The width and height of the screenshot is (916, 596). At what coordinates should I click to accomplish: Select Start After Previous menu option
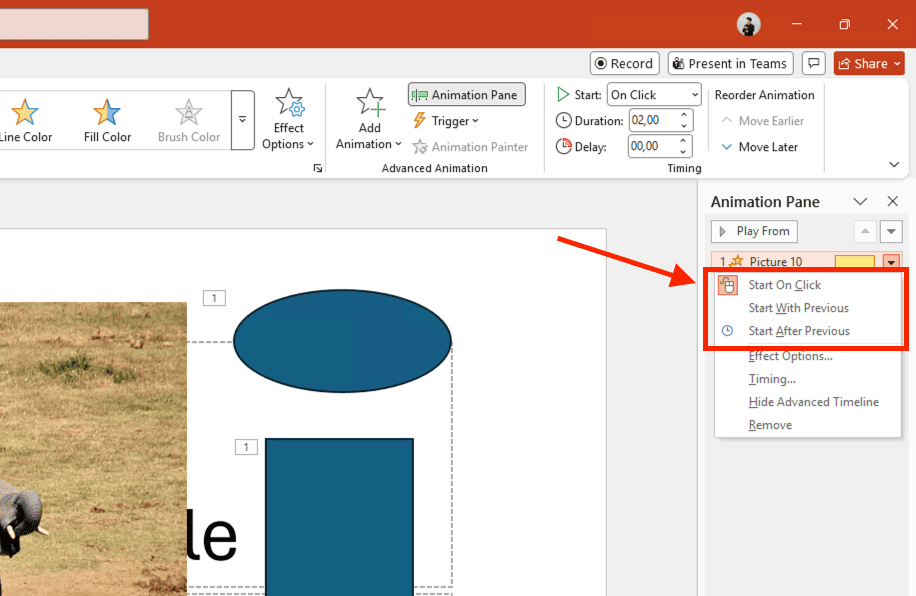(x=799, y=331)
